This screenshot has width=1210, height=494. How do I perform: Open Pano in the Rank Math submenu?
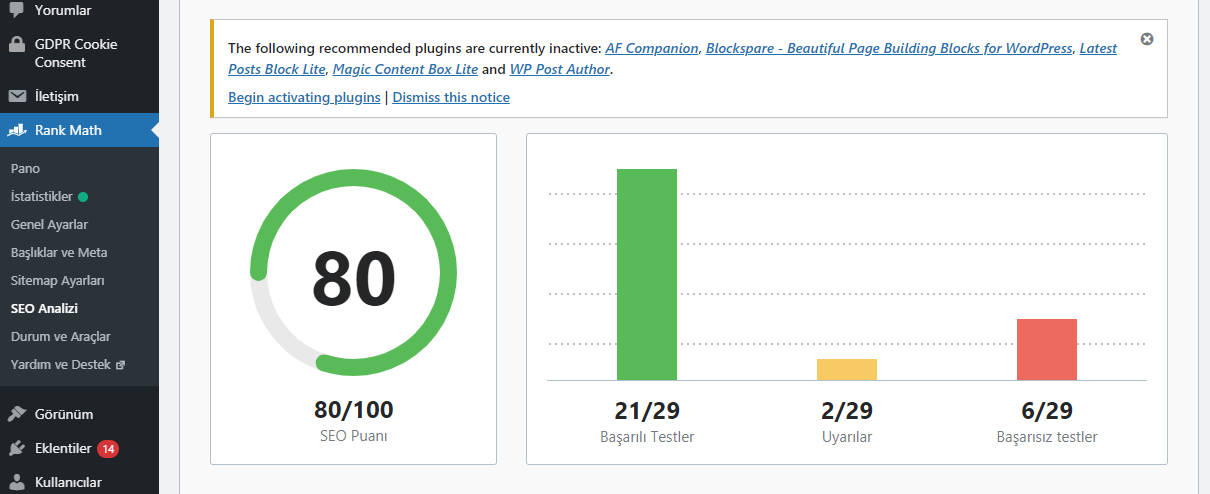click(x=25, y=169)
